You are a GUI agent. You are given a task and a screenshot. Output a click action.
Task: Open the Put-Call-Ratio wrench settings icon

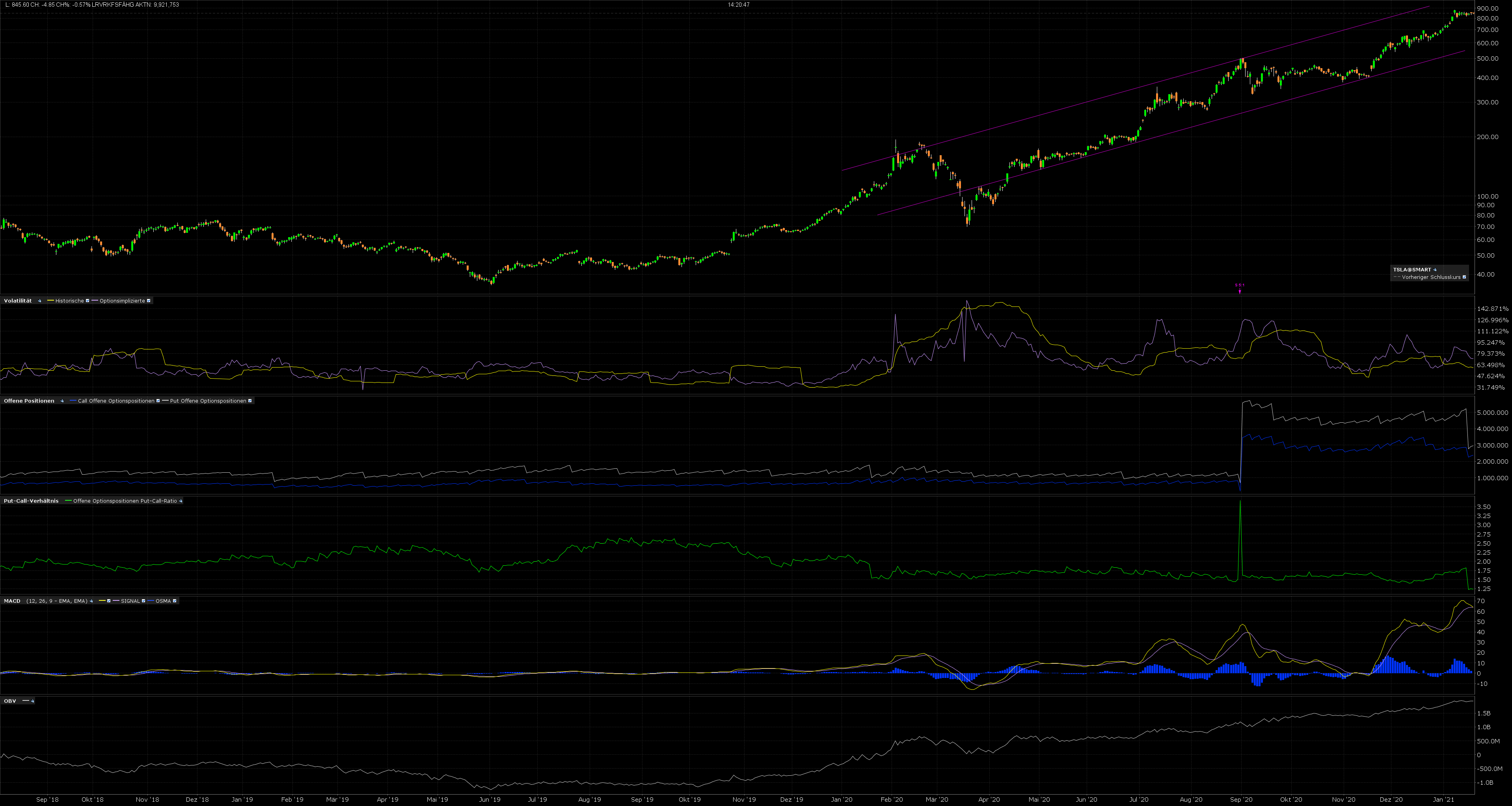[181, 501]
